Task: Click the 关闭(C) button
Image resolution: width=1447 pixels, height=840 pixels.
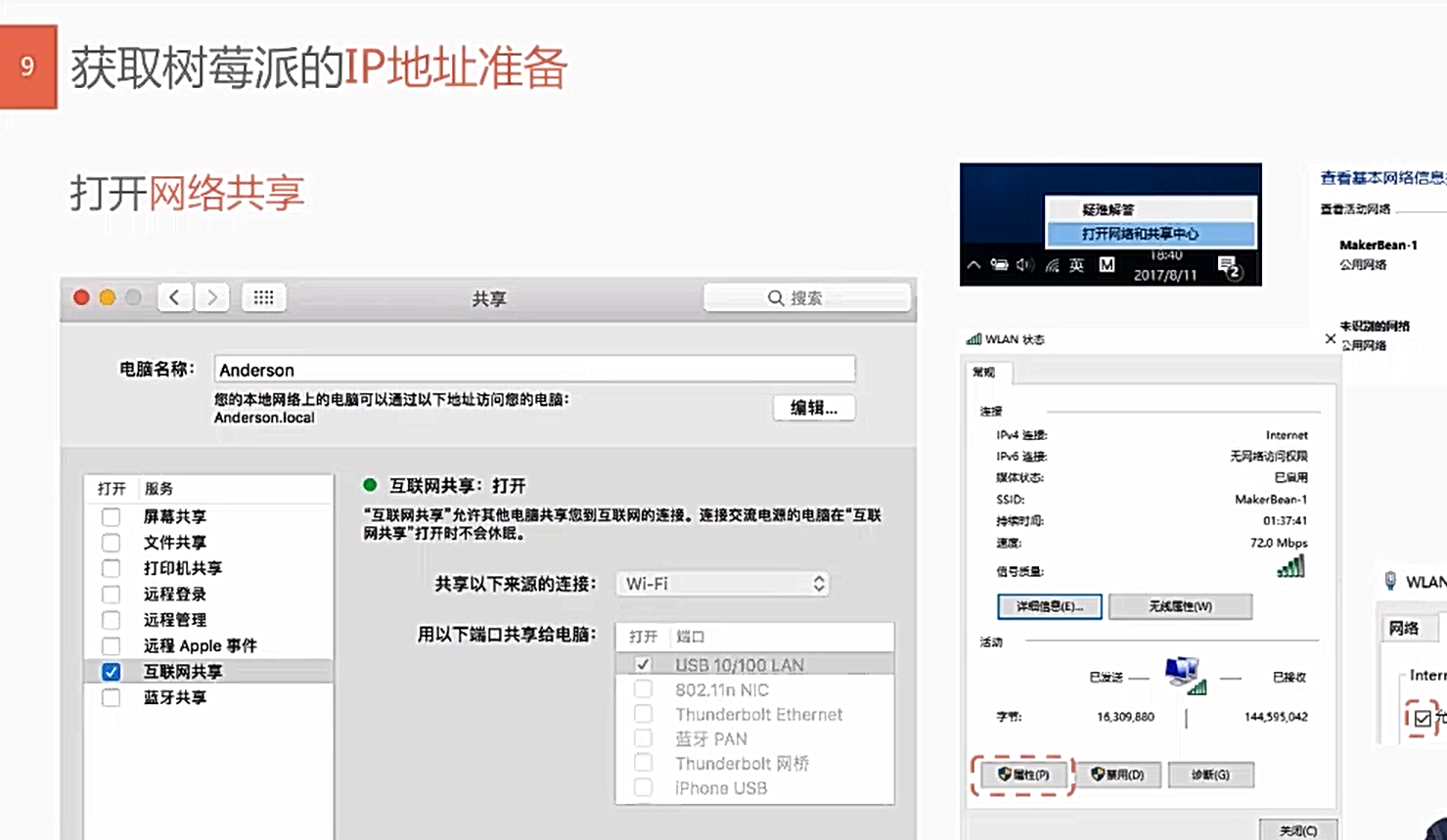Action: (1297, 829)
